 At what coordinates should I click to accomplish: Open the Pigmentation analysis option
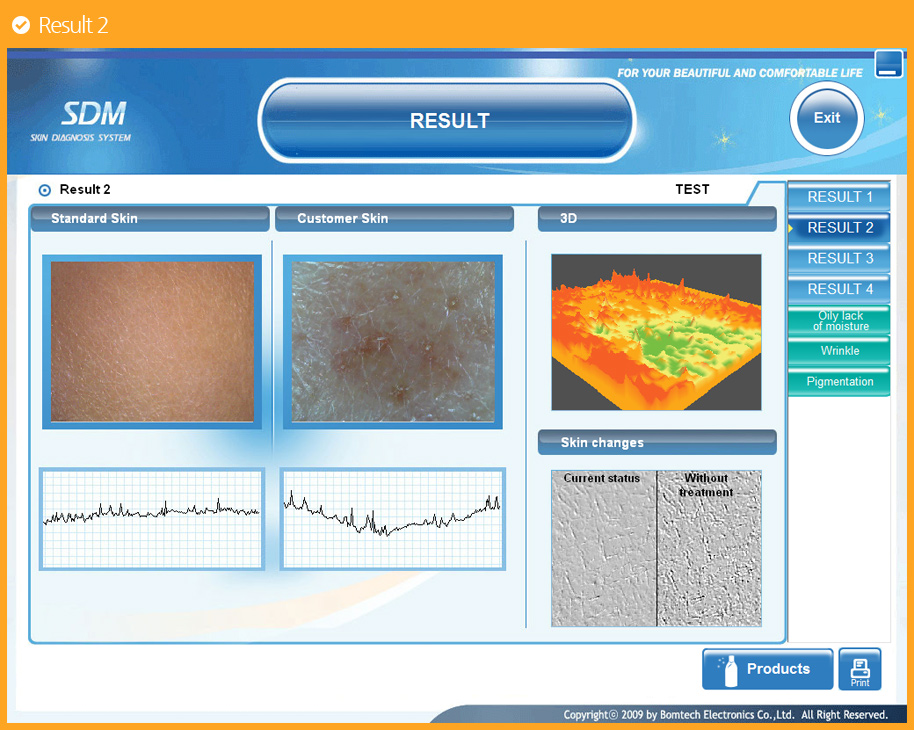[839, 382]
